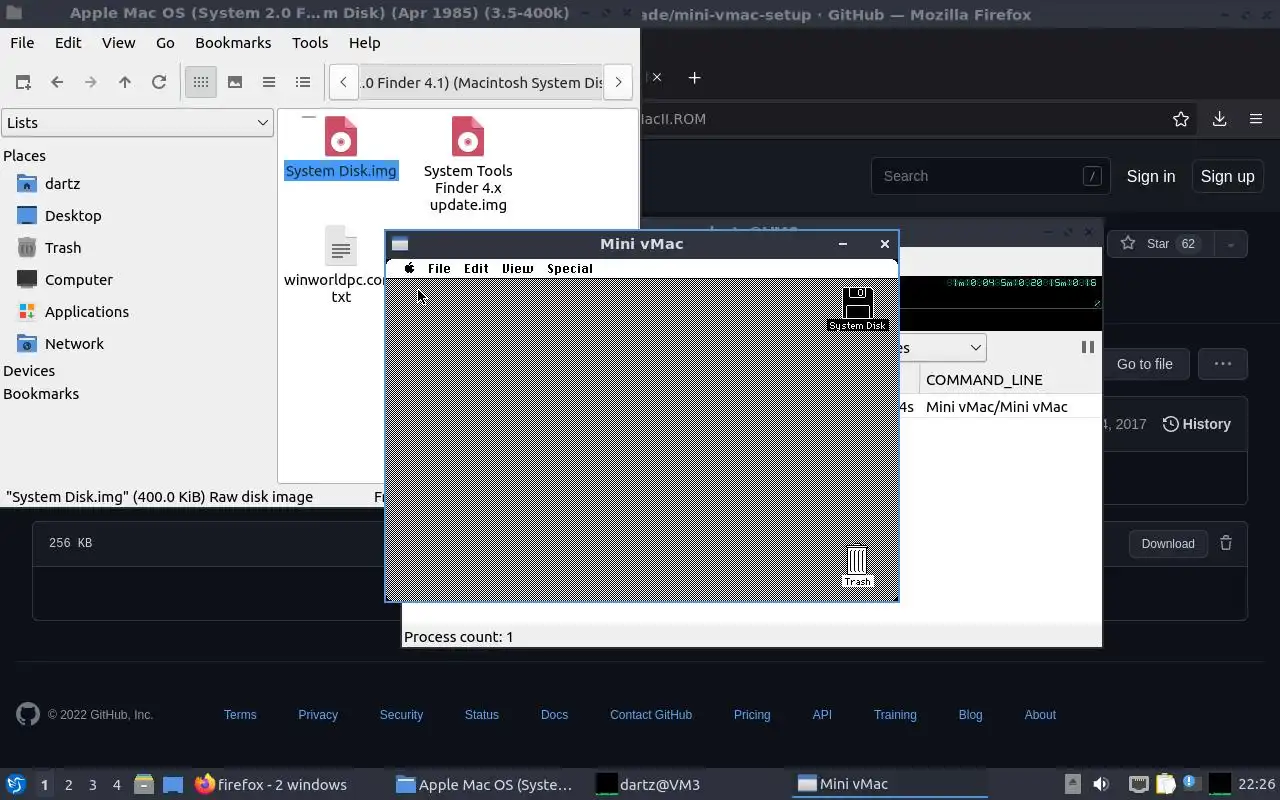This screenshot has height=800, width=1280.
Task: Open file manager Tools menu
Action: (x=310, y=42)
